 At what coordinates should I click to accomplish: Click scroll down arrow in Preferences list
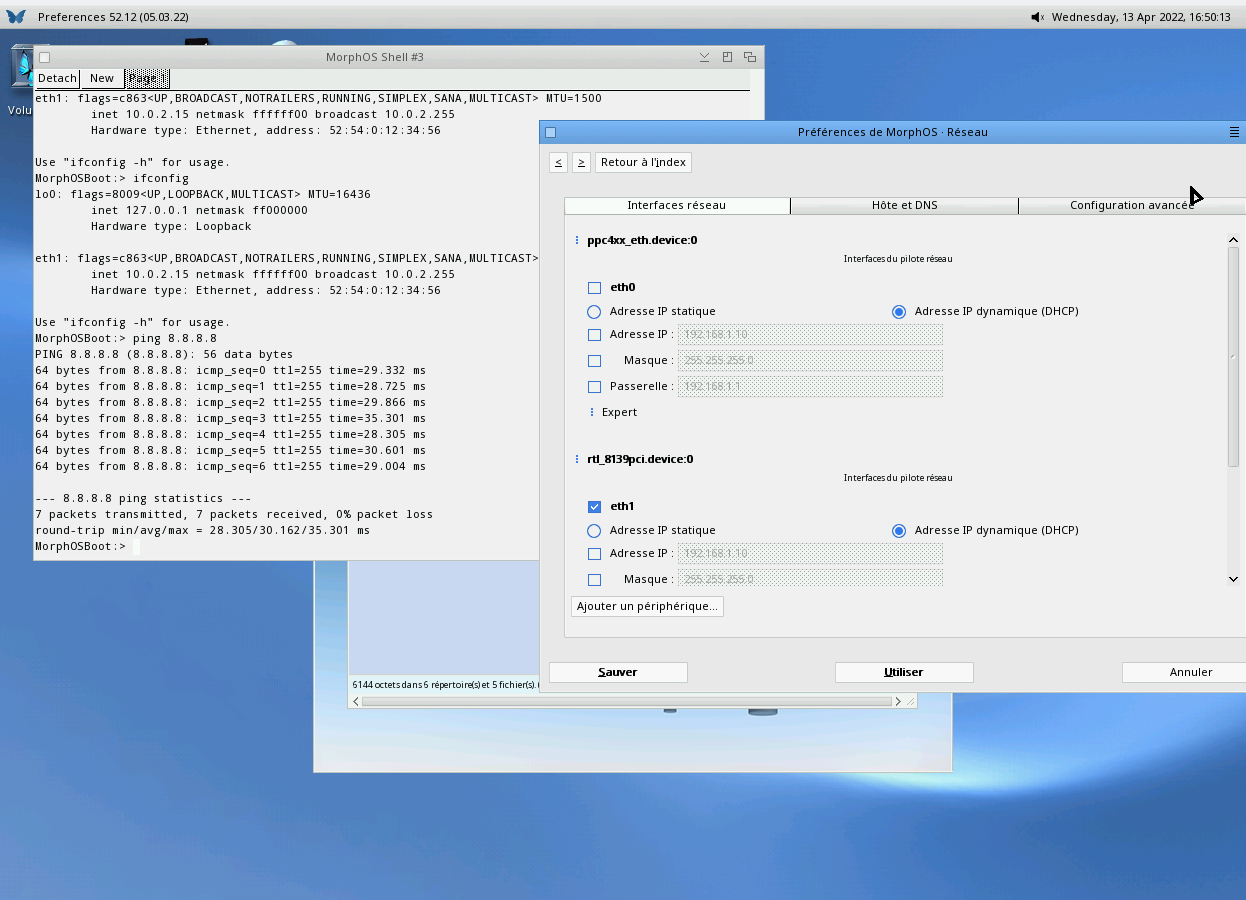coord(1233,579)
